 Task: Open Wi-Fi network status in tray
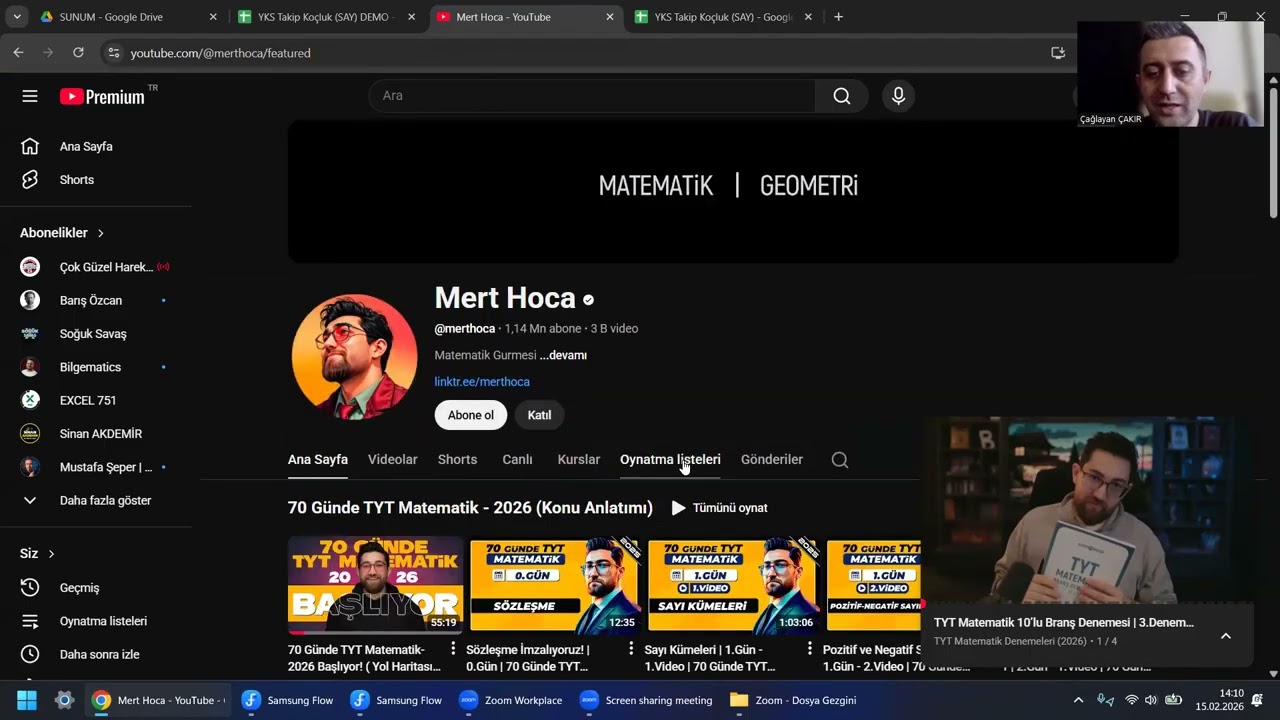1131,700
